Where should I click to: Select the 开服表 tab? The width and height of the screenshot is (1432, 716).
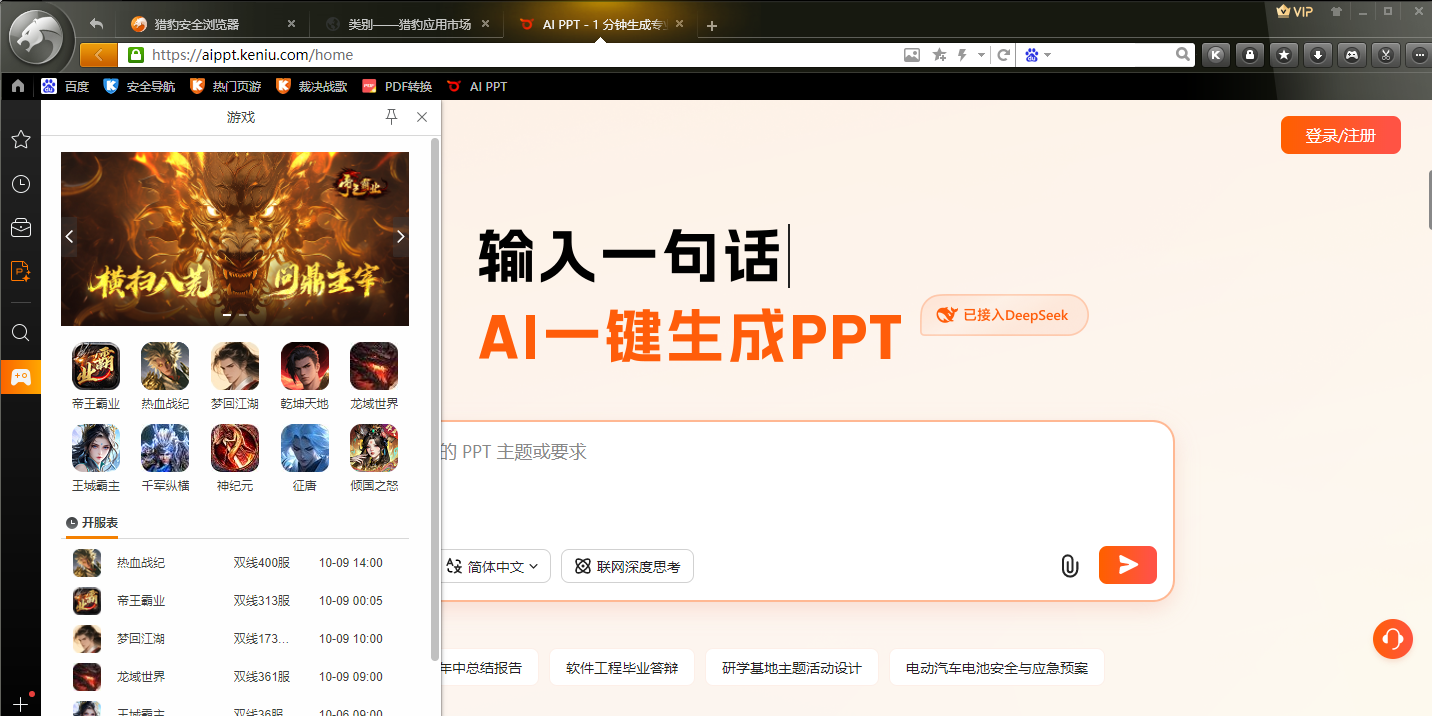tap(92, 523)
